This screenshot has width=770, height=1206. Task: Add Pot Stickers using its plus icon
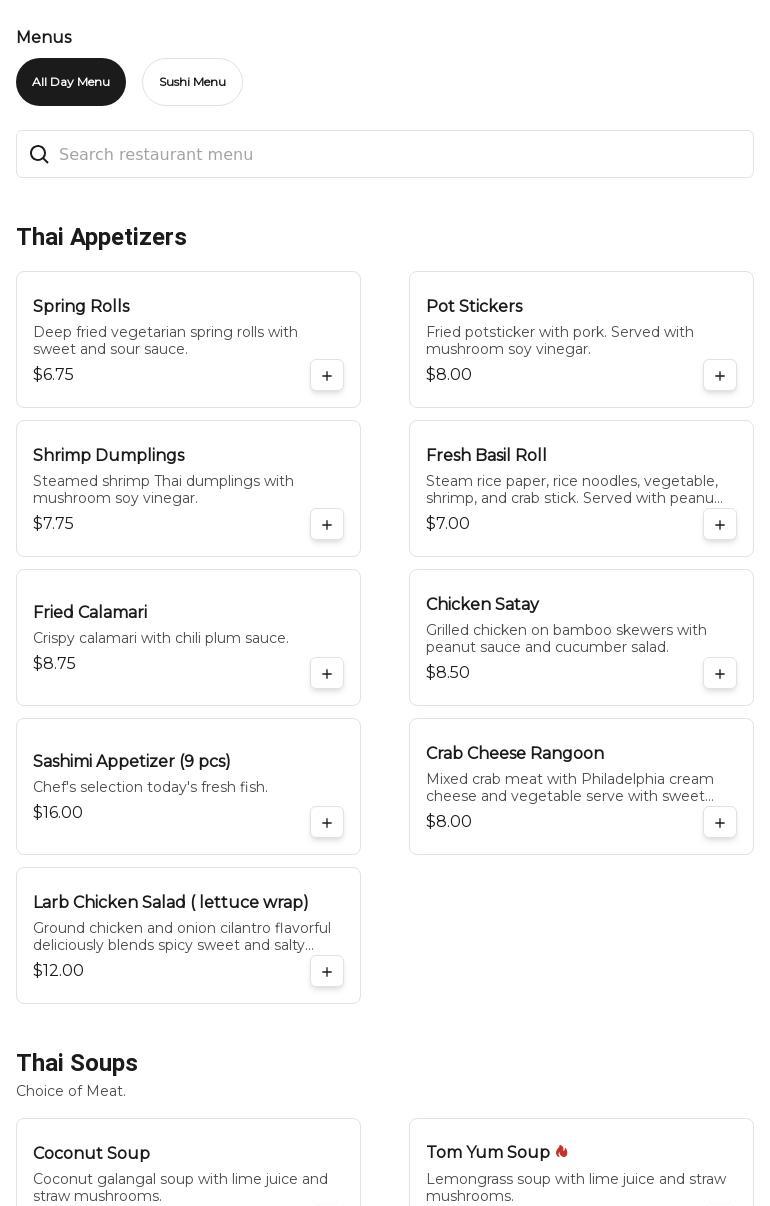(x=720, y=376)
